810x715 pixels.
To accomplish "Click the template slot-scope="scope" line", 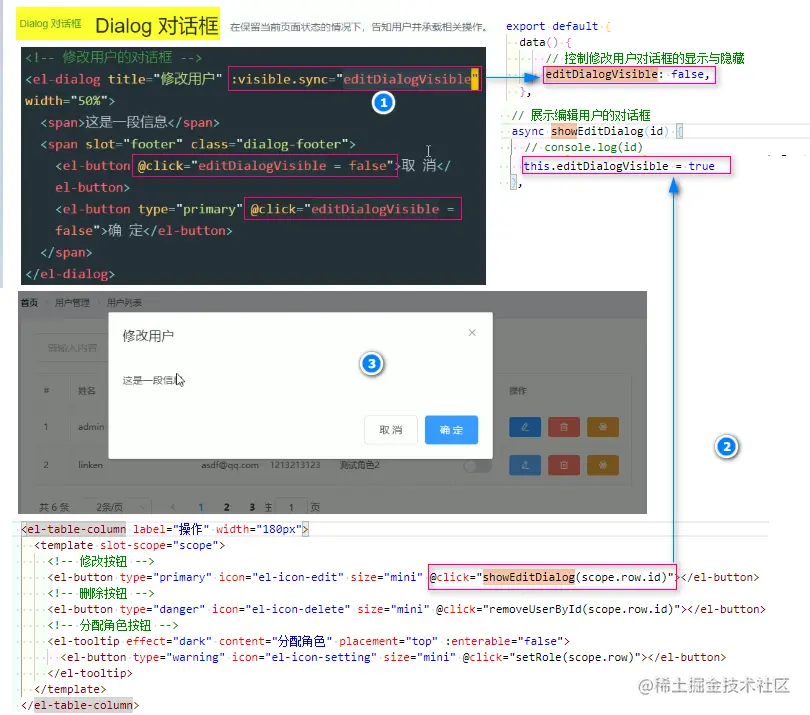I will tap(129, 546).
